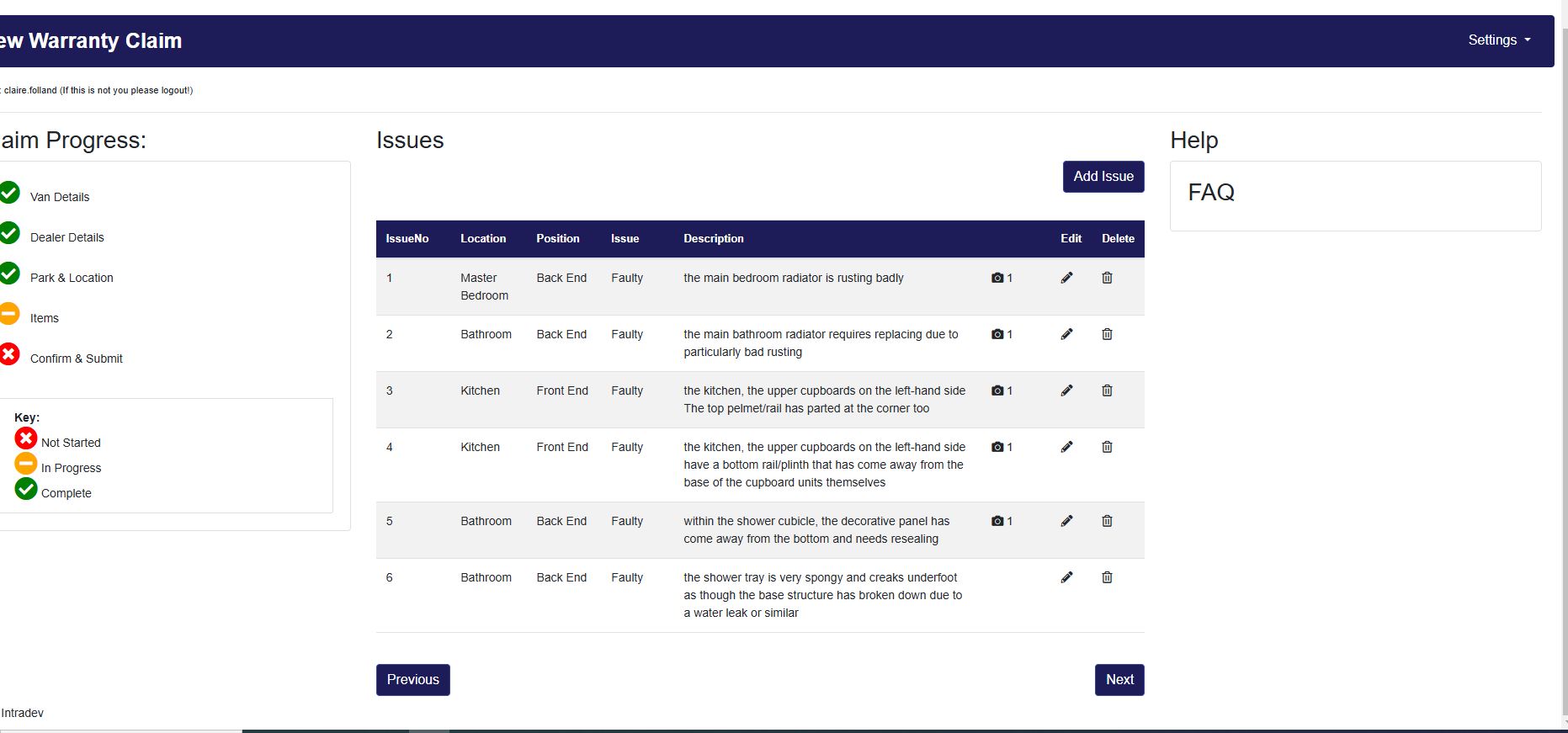Delete issue 2 using the trash icon
The image size is (1568, 733).
pos(1107,334)
